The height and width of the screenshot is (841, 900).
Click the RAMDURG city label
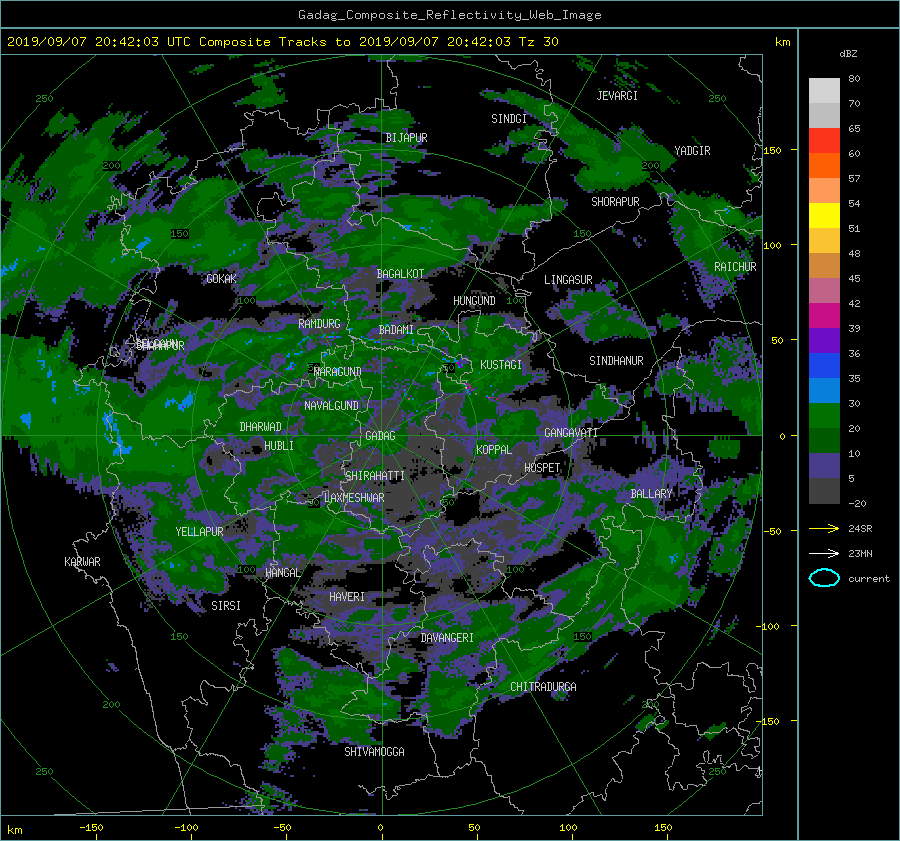point(319,324)
